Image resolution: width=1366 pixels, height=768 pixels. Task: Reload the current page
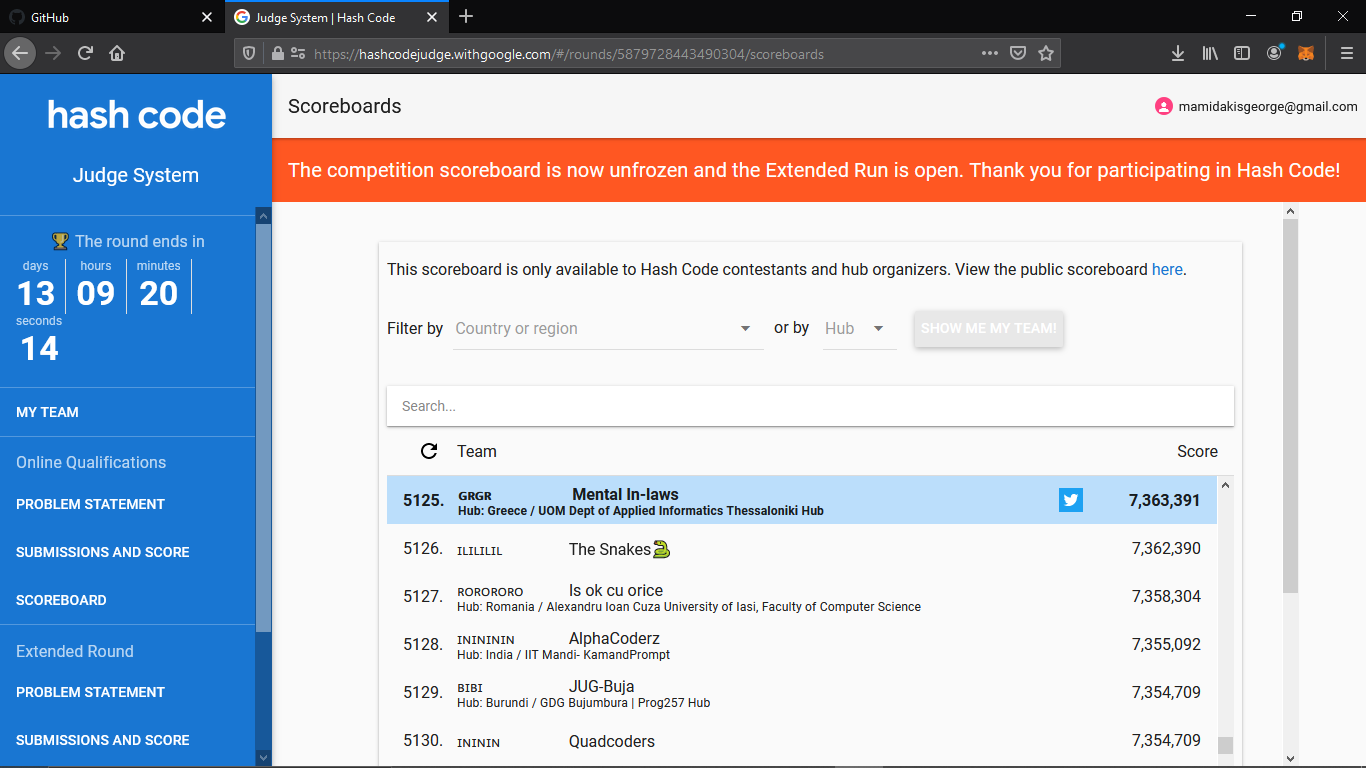click(x=85, y=53)
